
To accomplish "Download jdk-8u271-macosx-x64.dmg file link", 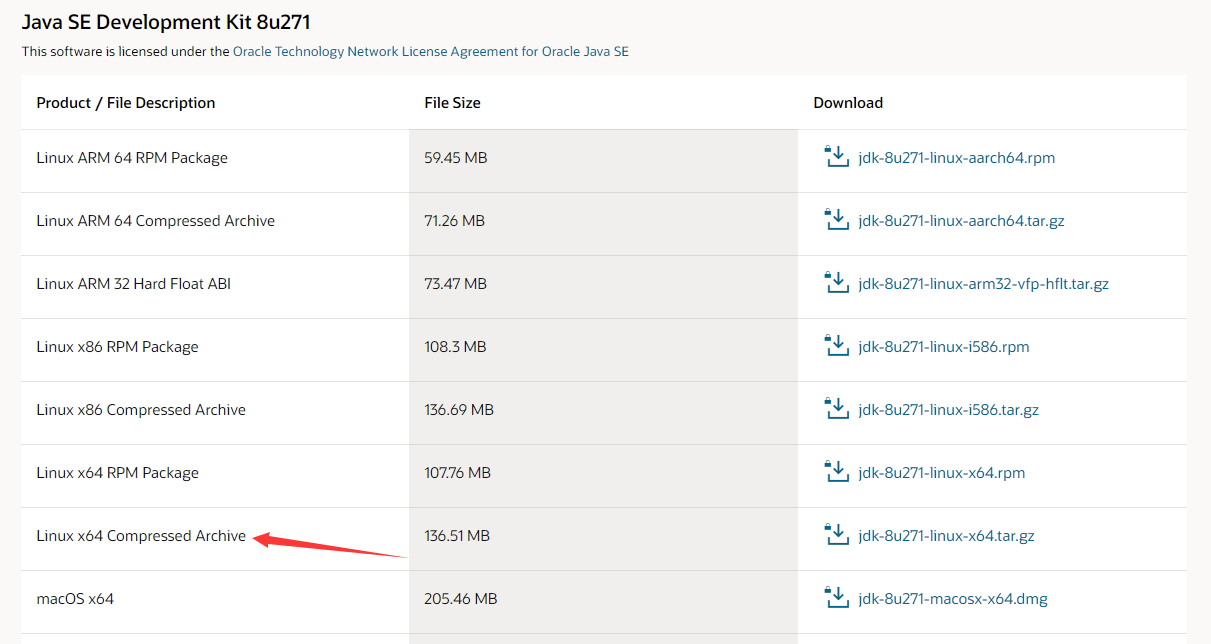I will click(x=953, y=599).
